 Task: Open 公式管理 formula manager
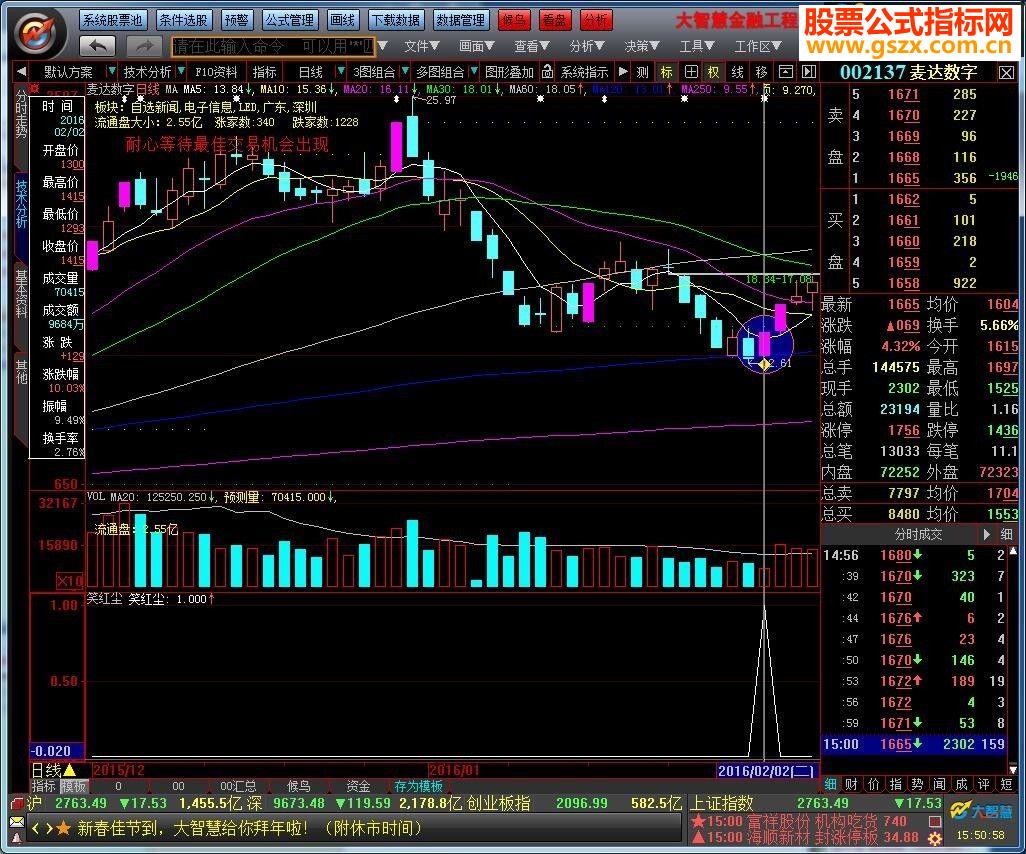(290, 20)
